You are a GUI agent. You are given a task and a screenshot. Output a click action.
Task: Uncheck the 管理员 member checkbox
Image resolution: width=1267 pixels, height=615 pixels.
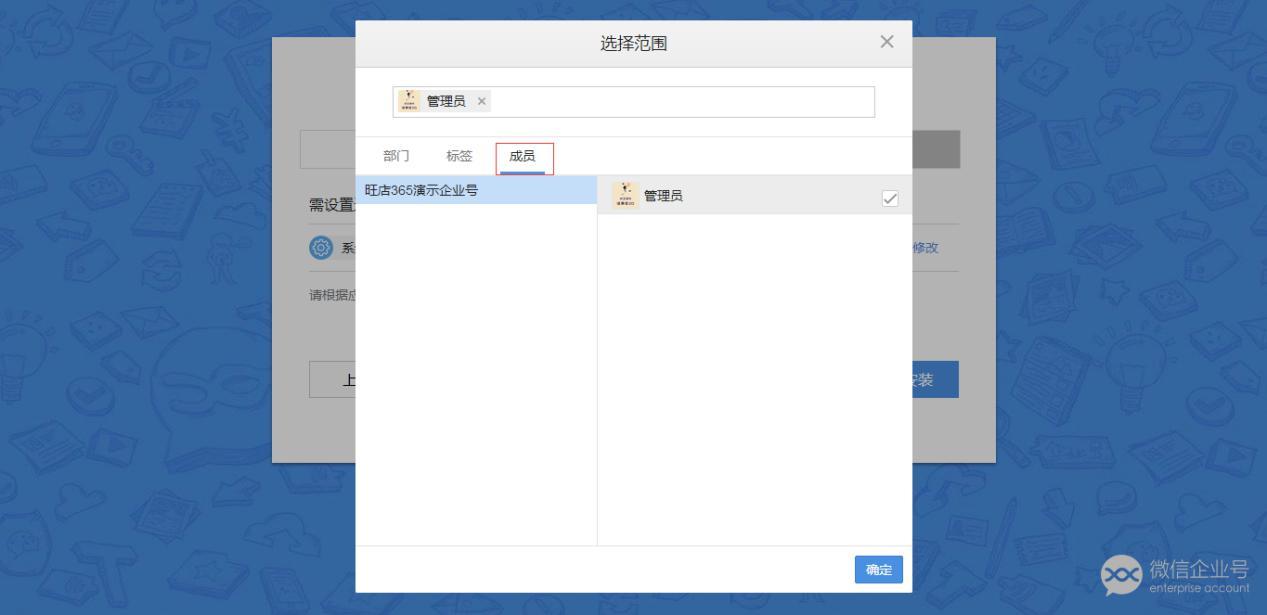click(x=890, y=198)
